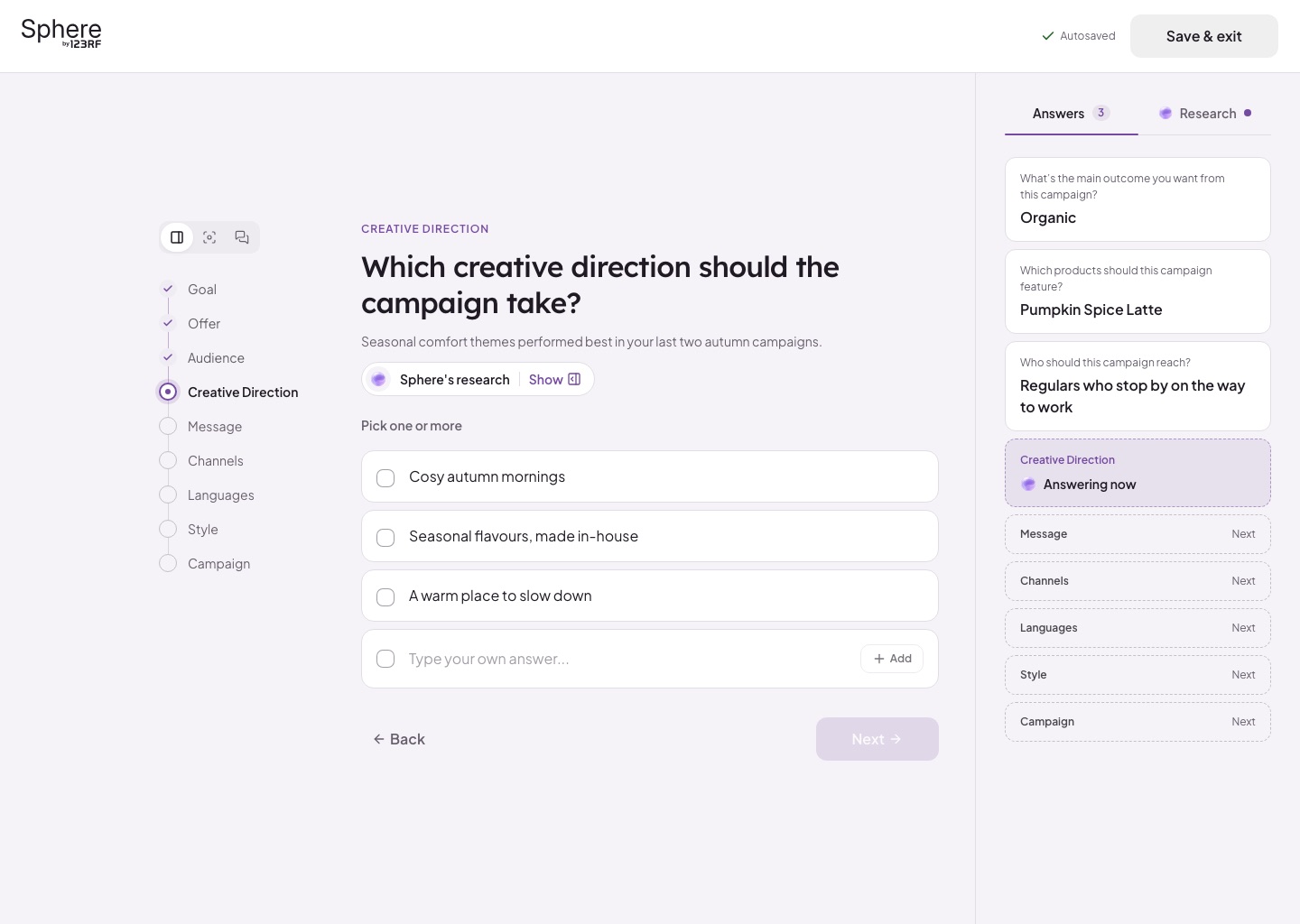Check Seasonal flavours, made in-house
Image resolution: width=1300 pixels, height=924 pixels.
click(385, 537)
